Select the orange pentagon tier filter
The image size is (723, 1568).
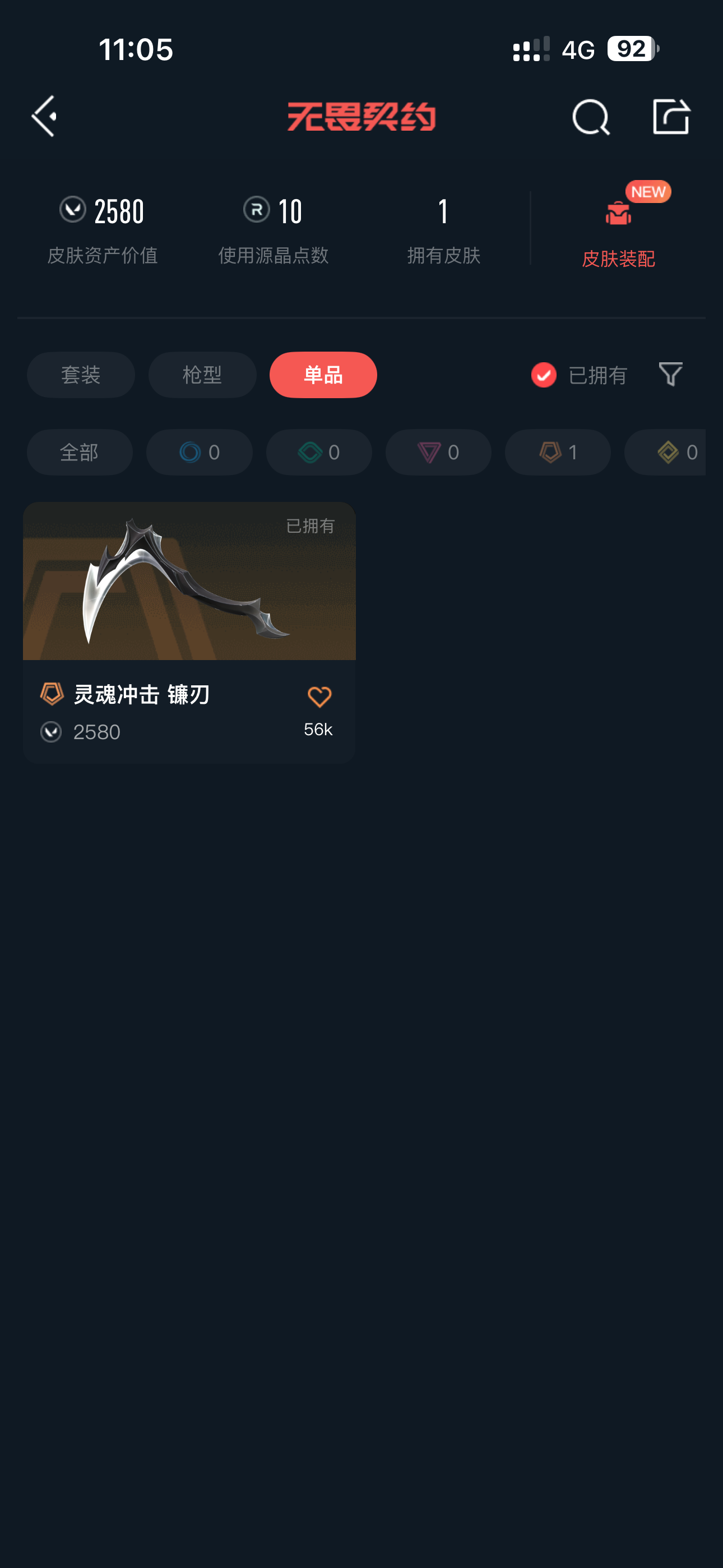(x=558, y=452)
